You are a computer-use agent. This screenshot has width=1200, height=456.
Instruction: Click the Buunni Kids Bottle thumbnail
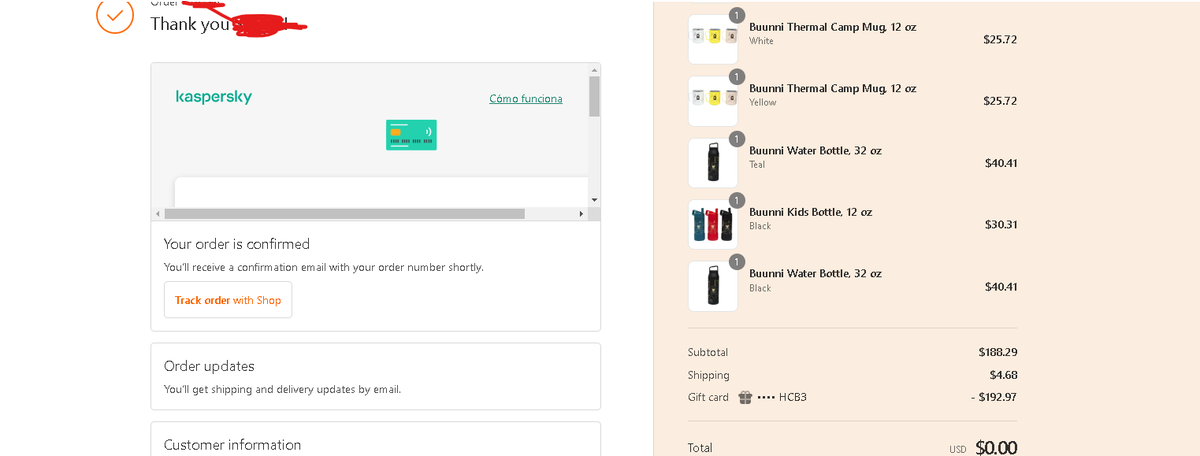(713, 225)
